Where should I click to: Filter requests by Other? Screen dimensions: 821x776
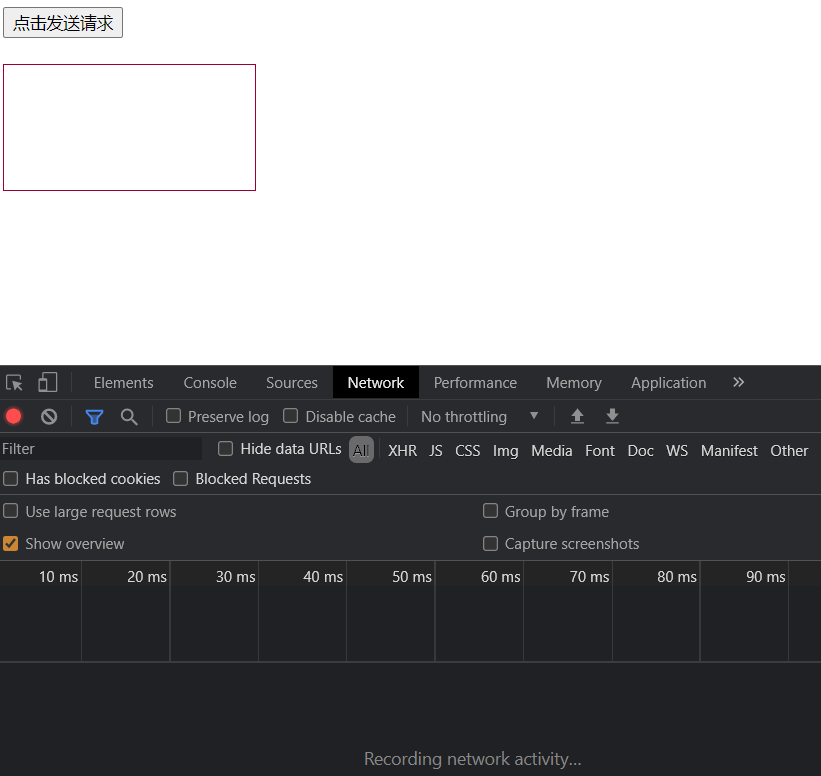click(789, 450)
